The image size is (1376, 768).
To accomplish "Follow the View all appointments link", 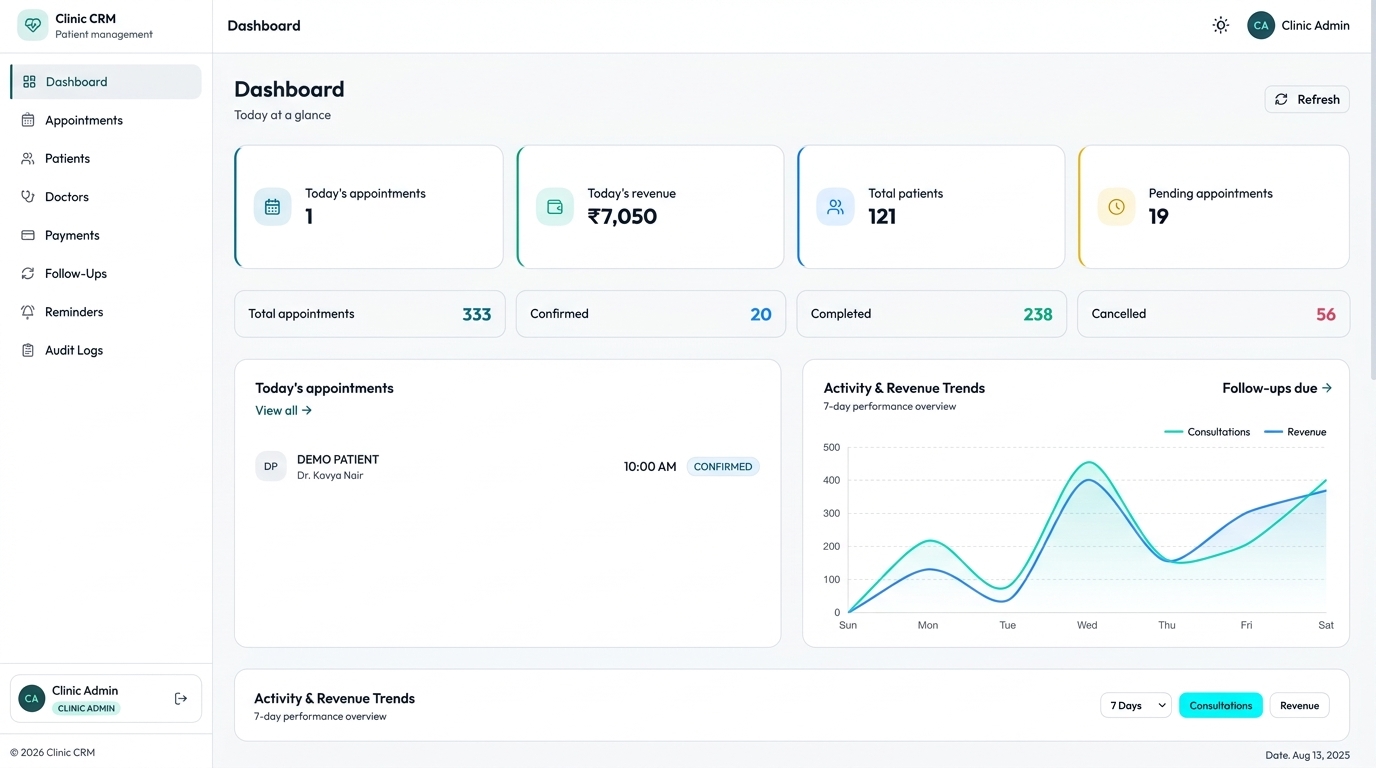I will (284, 410).
